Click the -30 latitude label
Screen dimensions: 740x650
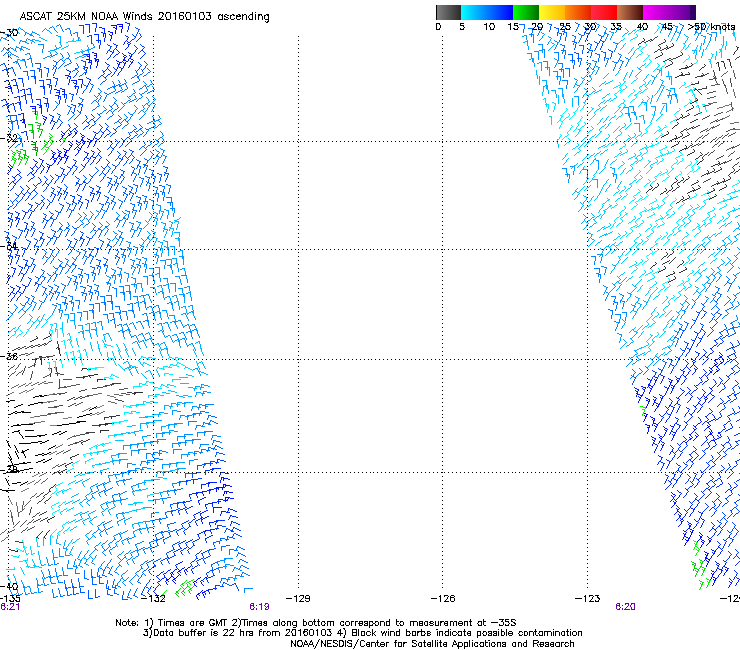(9, 33)
